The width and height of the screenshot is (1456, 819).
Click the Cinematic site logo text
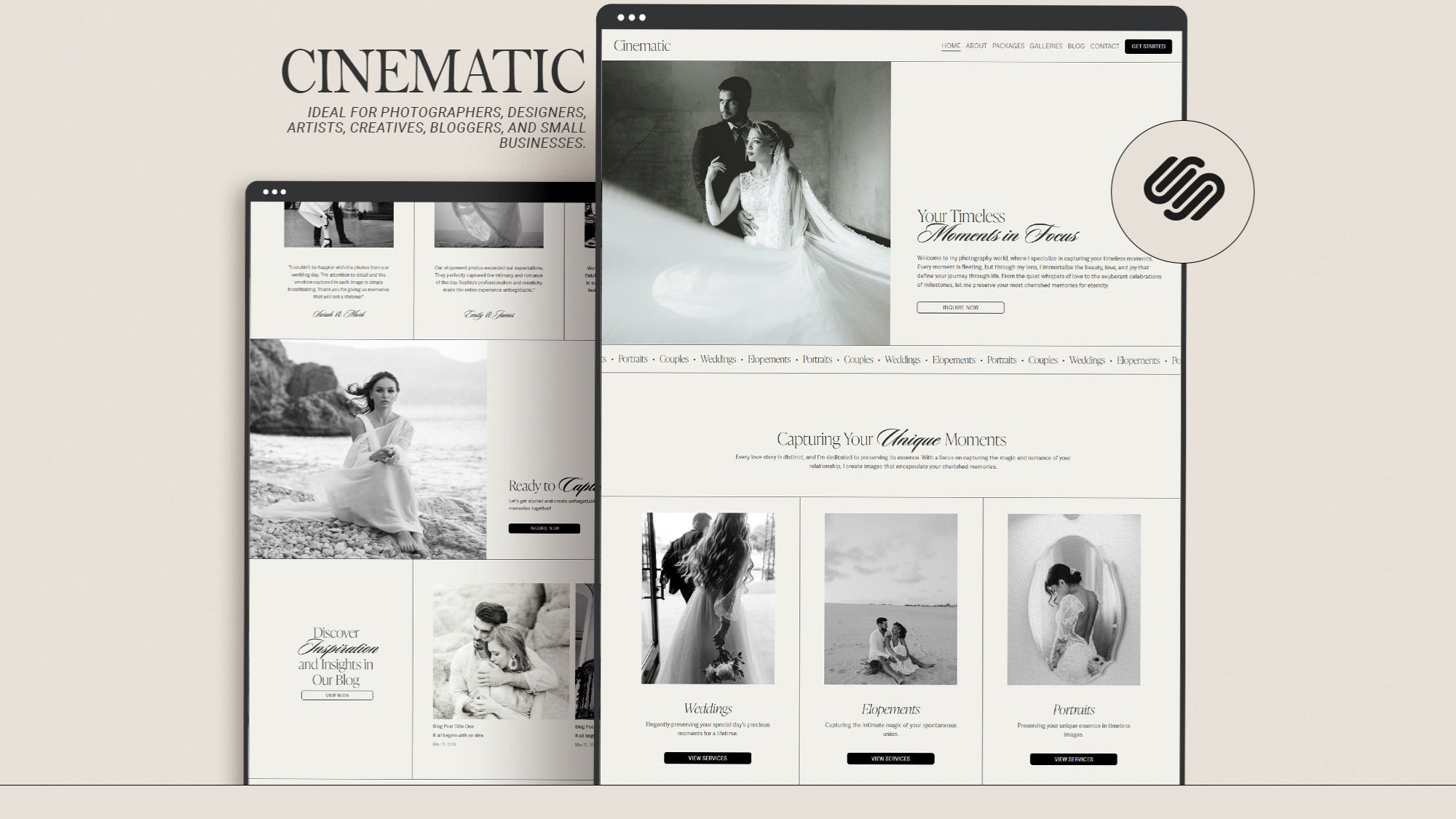[x=642, y=46]
